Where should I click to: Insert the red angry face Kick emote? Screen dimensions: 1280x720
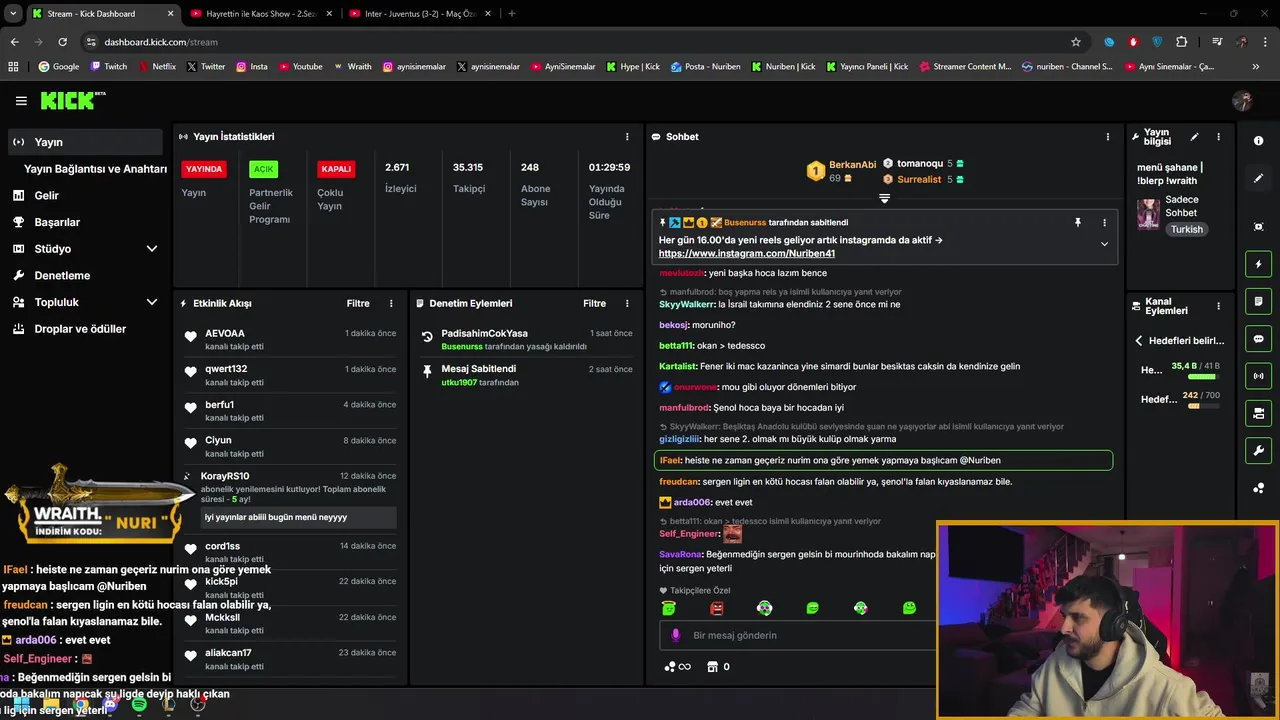pos(716,608)
